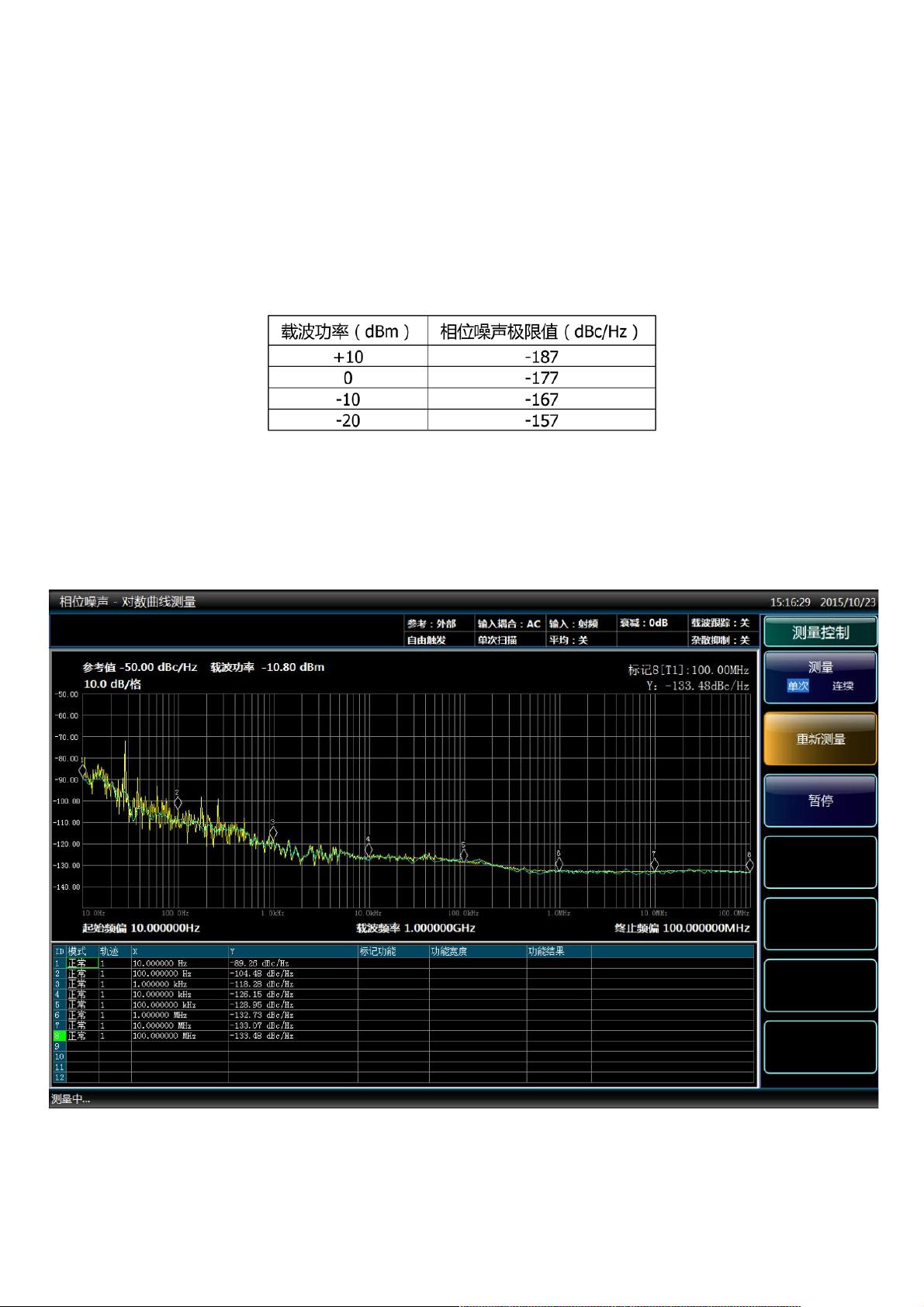
Task: Click the 15:16:29 2015/10/23 clock
Action: (822, 602)
